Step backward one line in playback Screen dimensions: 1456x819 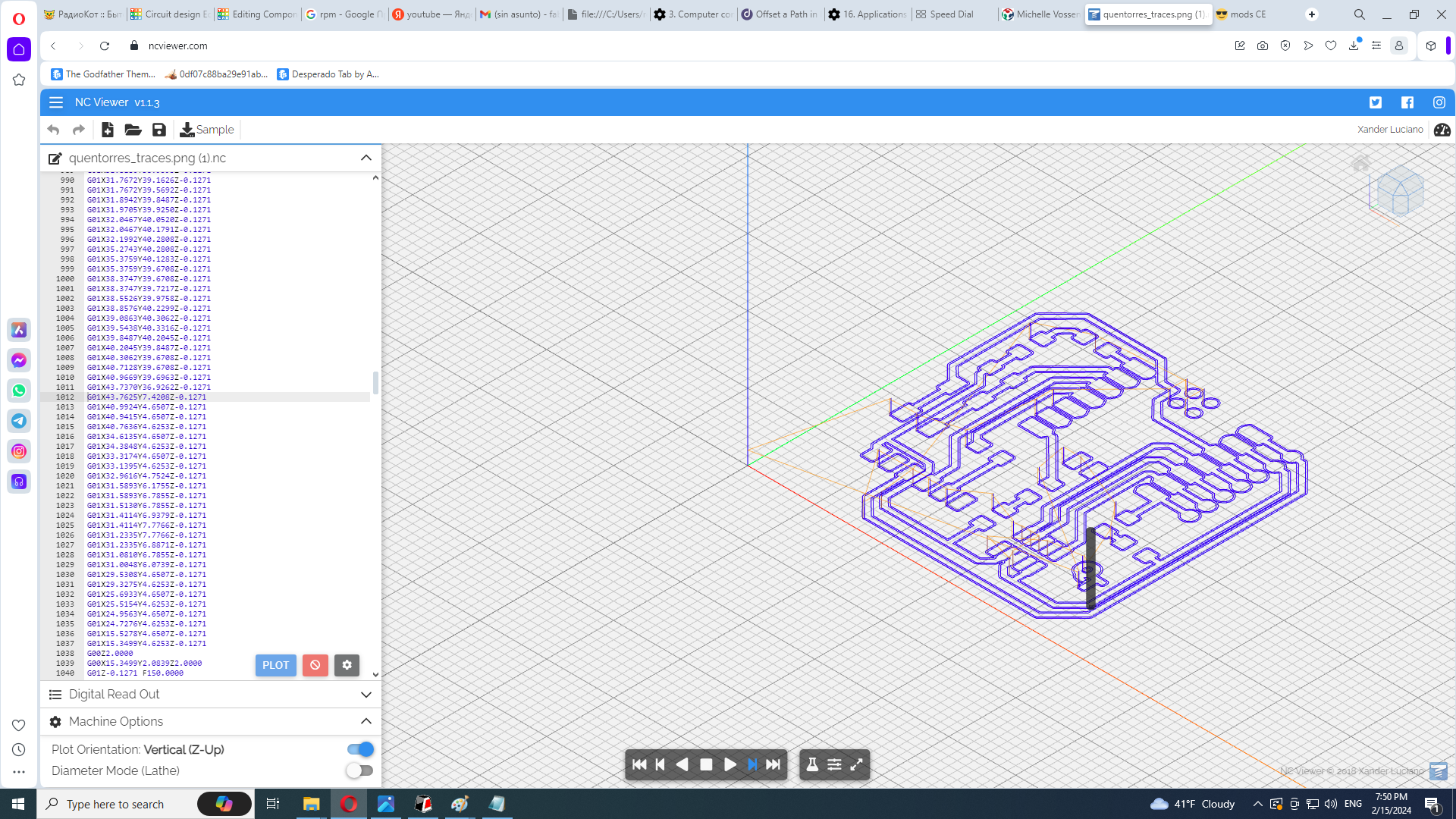tap(661, 764)
